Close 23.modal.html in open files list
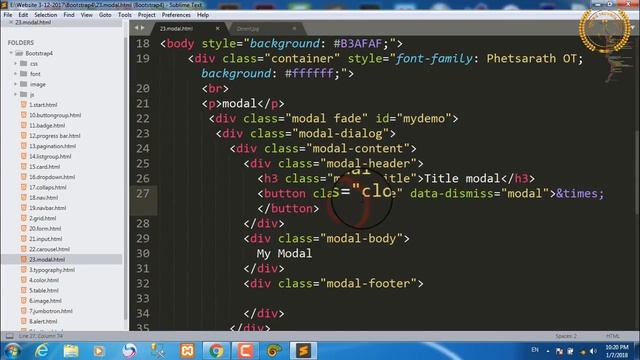The height and width of the screenshot is (360, 640). tap(11, 22)
